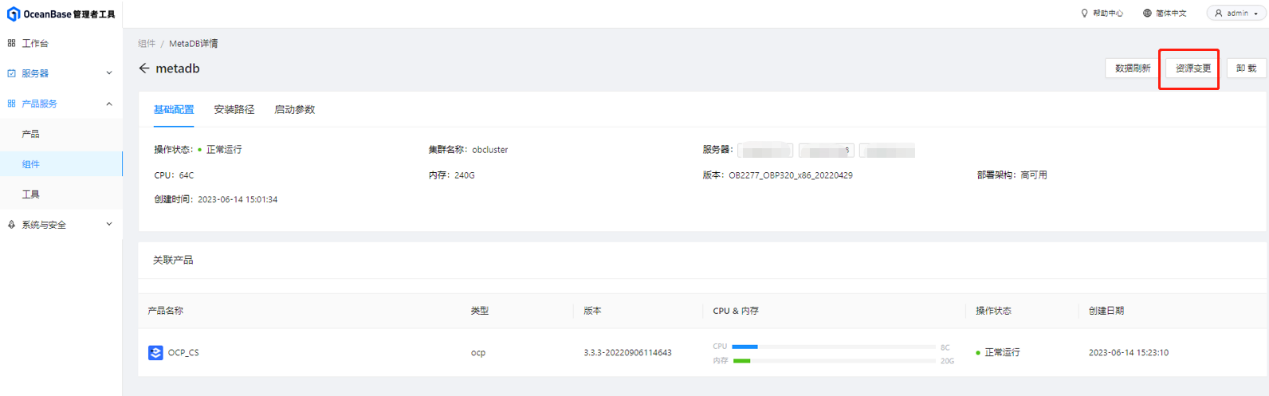Click the 操作状态 column header

tap(994, 311)
